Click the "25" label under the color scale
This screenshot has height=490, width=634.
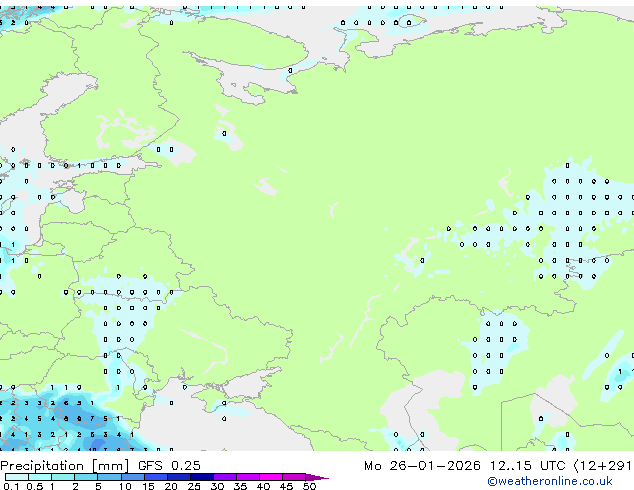click(194, 486)
